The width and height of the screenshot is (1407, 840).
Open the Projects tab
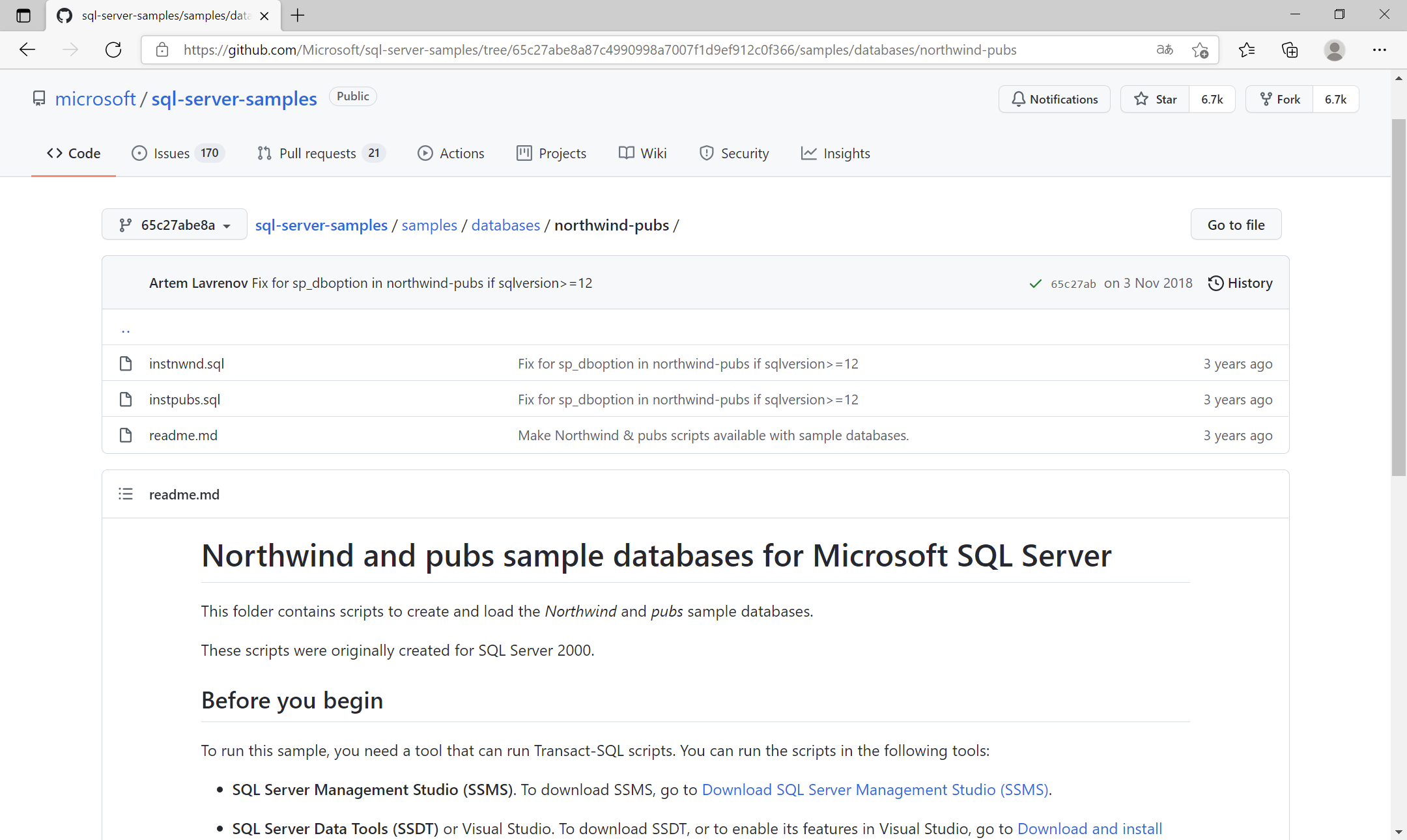click(552, 153)
